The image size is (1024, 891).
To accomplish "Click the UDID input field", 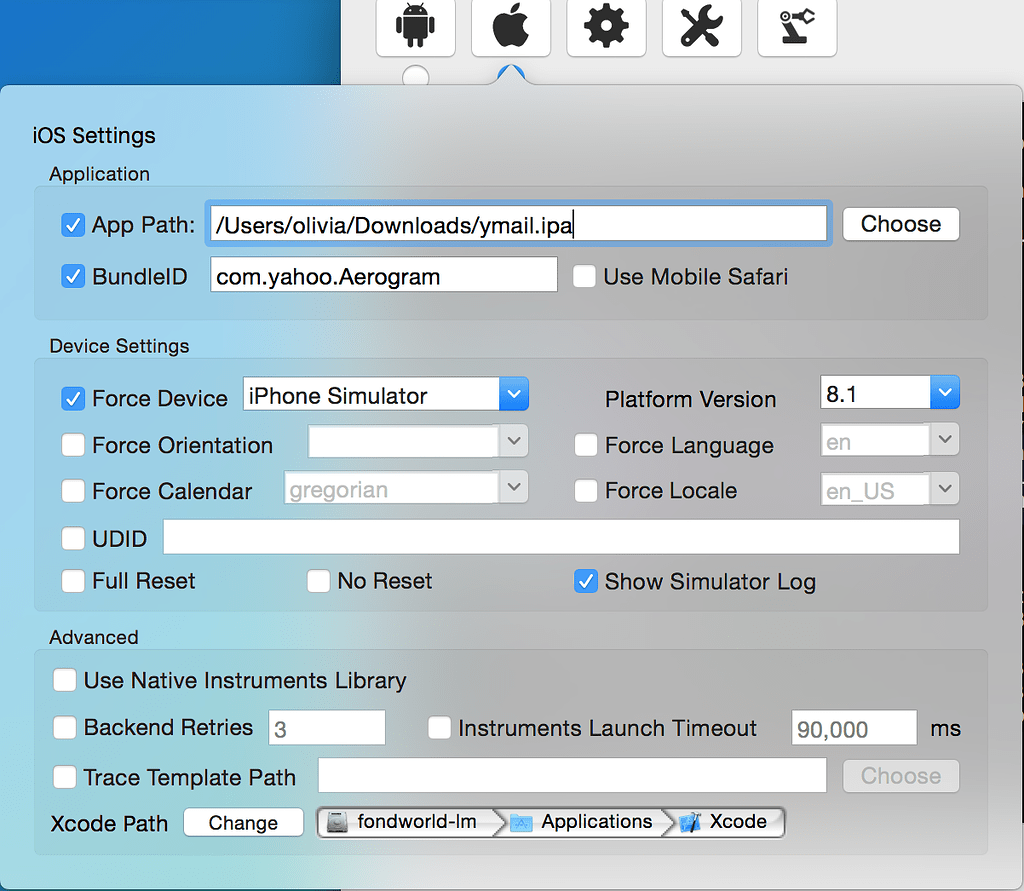I will click(562, 538).
